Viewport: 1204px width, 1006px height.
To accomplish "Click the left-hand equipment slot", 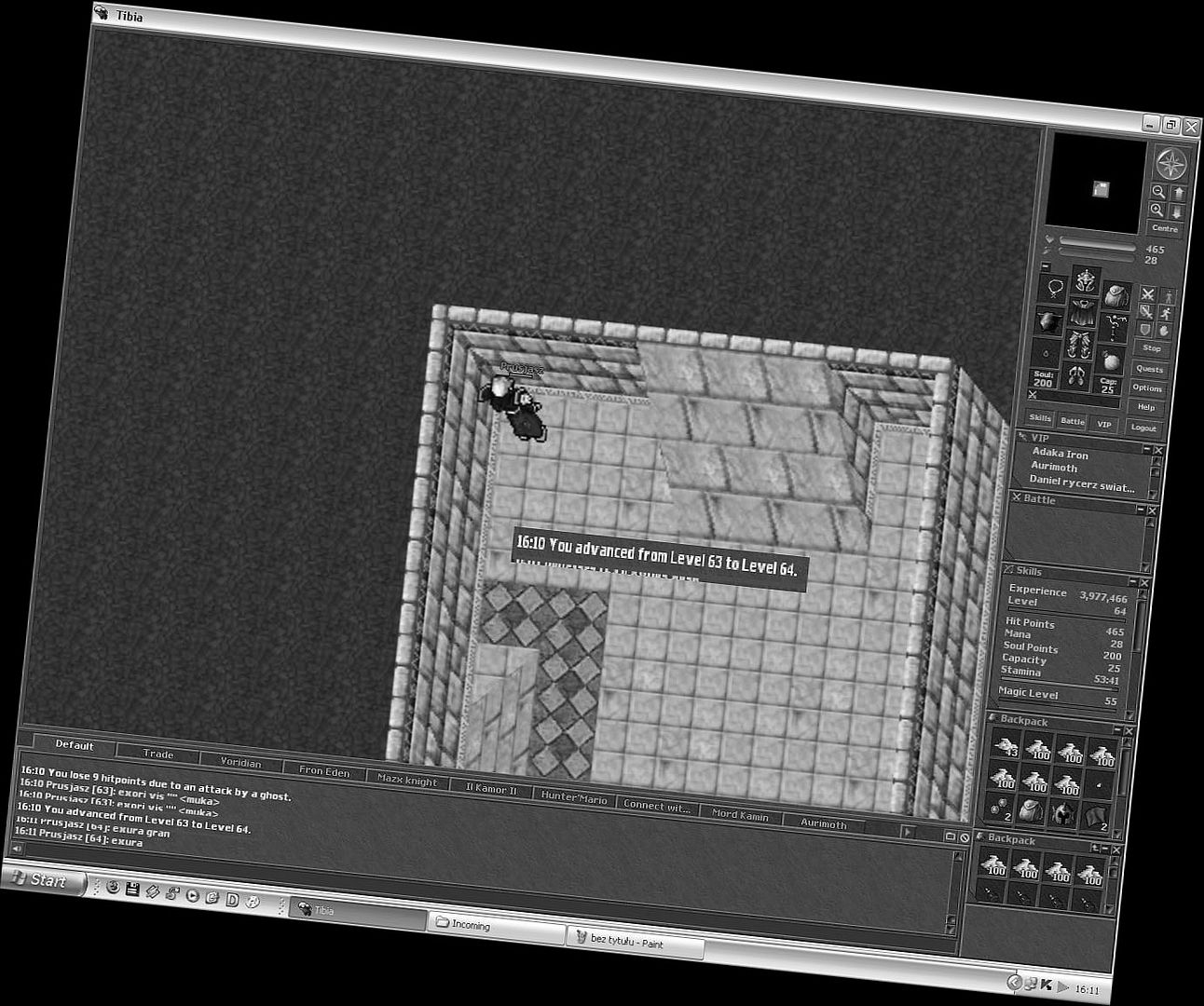I will (1048, 321).
